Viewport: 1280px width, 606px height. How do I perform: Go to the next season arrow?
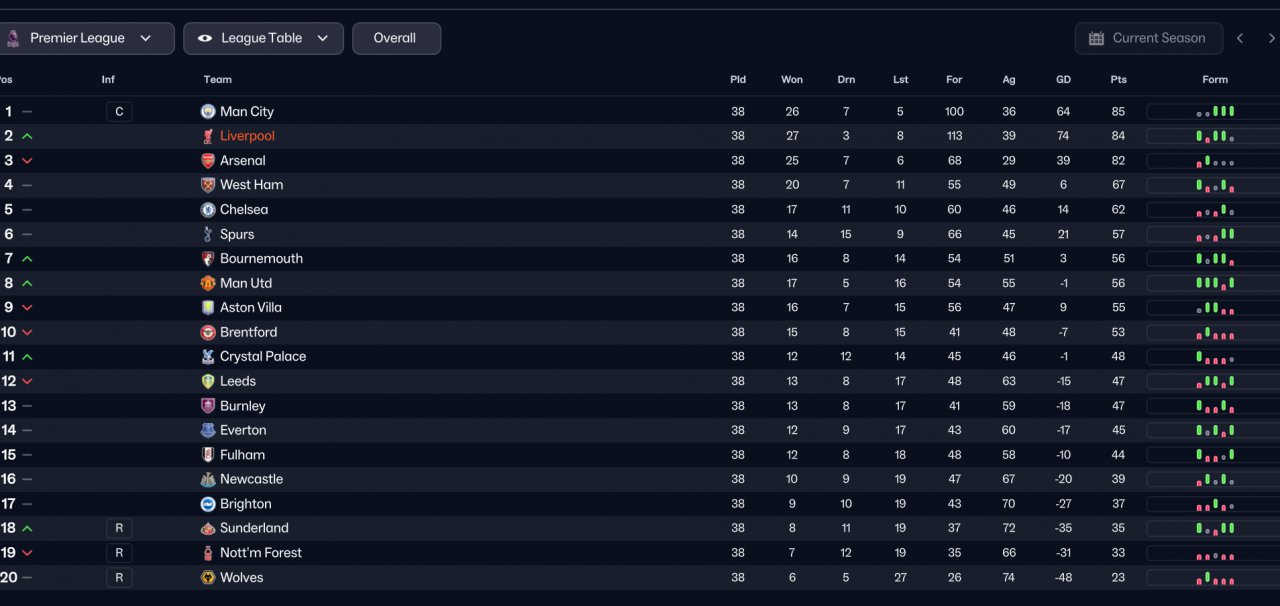1271,39
